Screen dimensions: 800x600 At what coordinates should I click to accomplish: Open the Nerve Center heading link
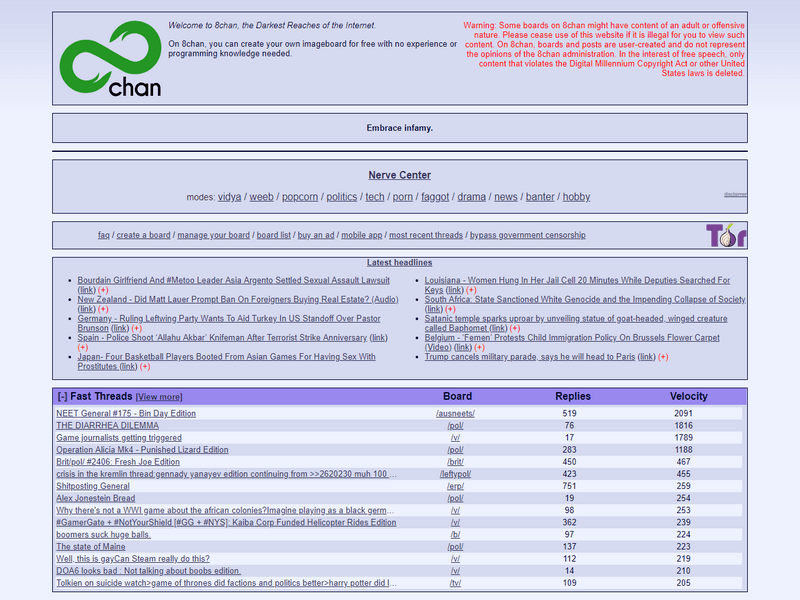(x=399, y=175)
